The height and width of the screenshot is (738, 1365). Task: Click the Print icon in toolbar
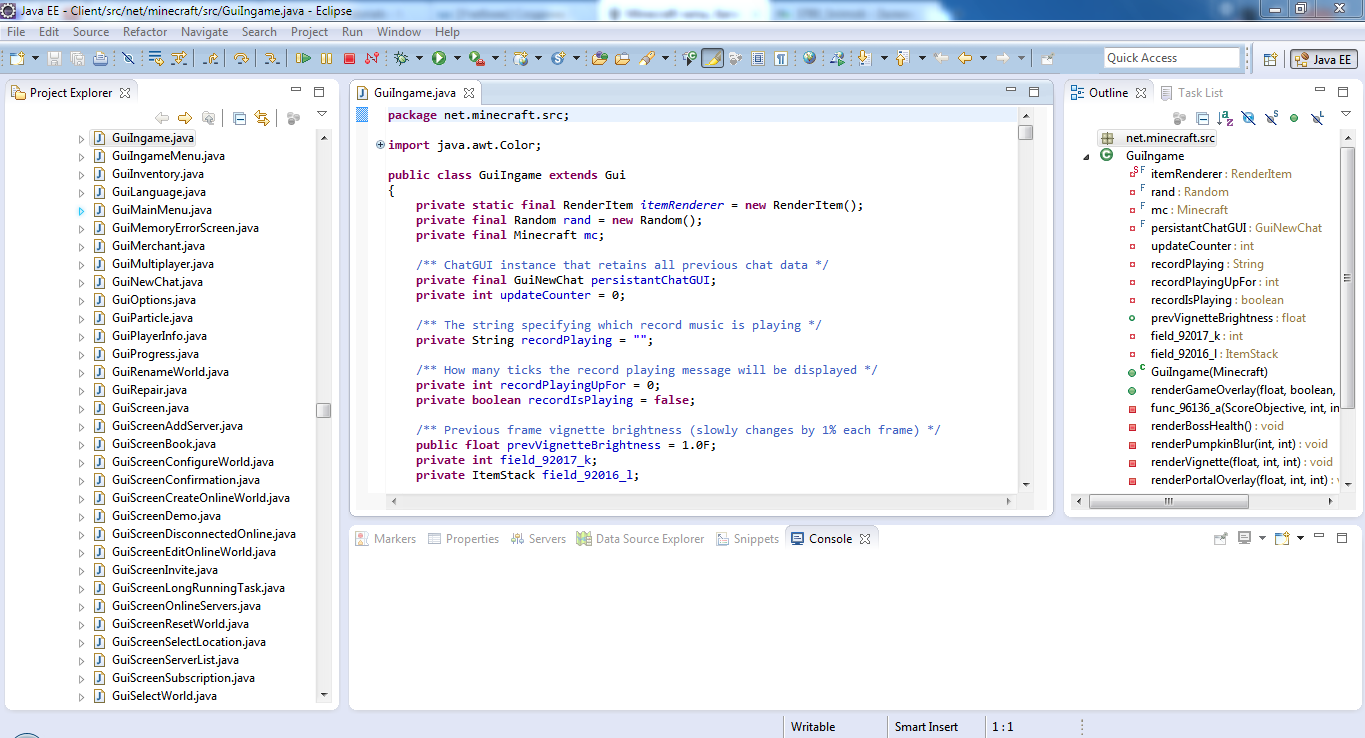100,59
